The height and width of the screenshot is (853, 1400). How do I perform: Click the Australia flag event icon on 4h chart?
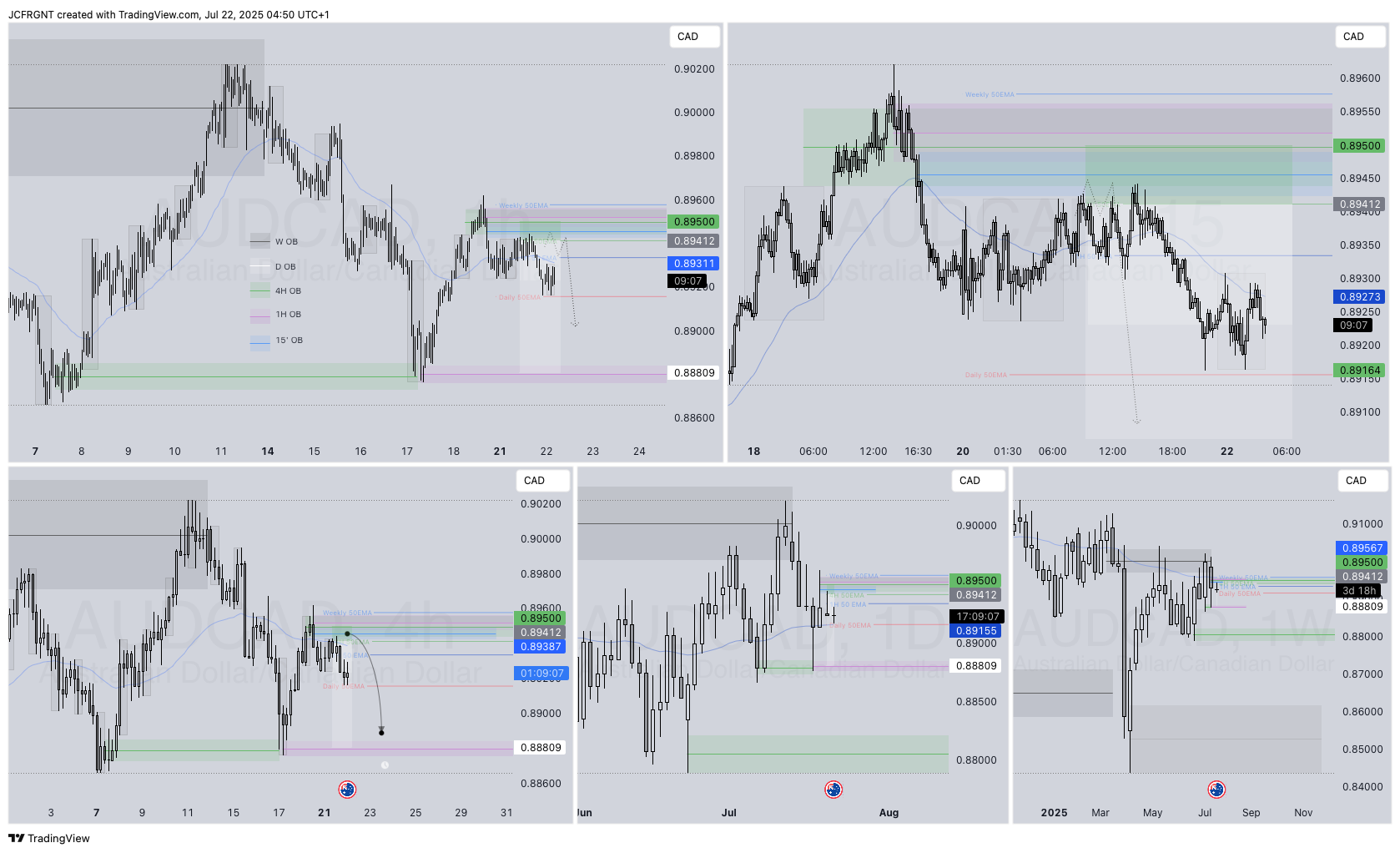(x=348, y=790)
